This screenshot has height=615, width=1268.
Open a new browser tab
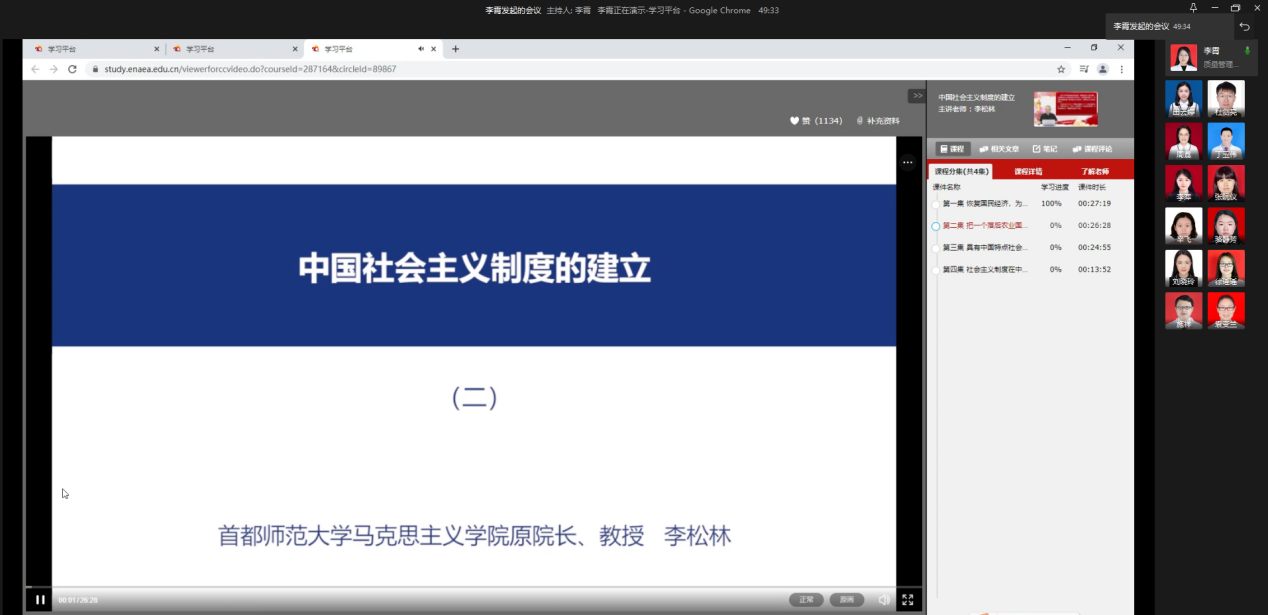tap(456, 48)
